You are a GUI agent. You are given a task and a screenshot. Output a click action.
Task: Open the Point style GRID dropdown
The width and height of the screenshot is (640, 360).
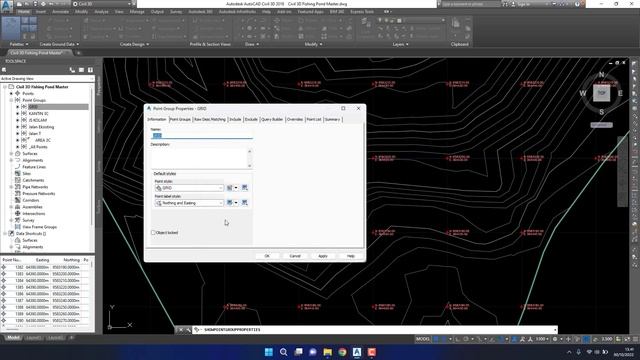tap(189, 188)
